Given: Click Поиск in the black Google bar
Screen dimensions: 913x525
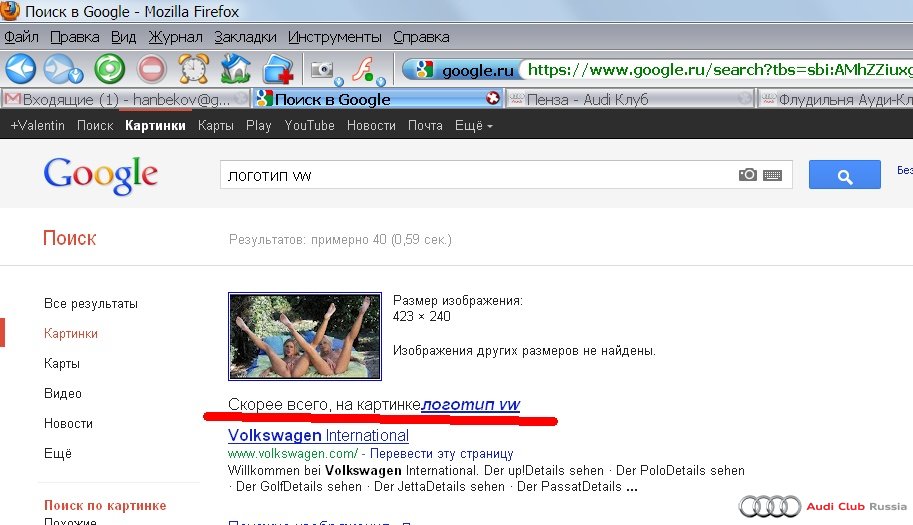Looking at the screenshot, I should pos(95,125).
